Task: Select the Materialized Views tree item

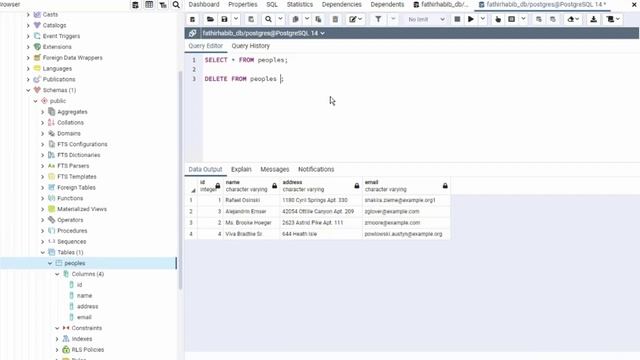Action: [x=82, y=209]
